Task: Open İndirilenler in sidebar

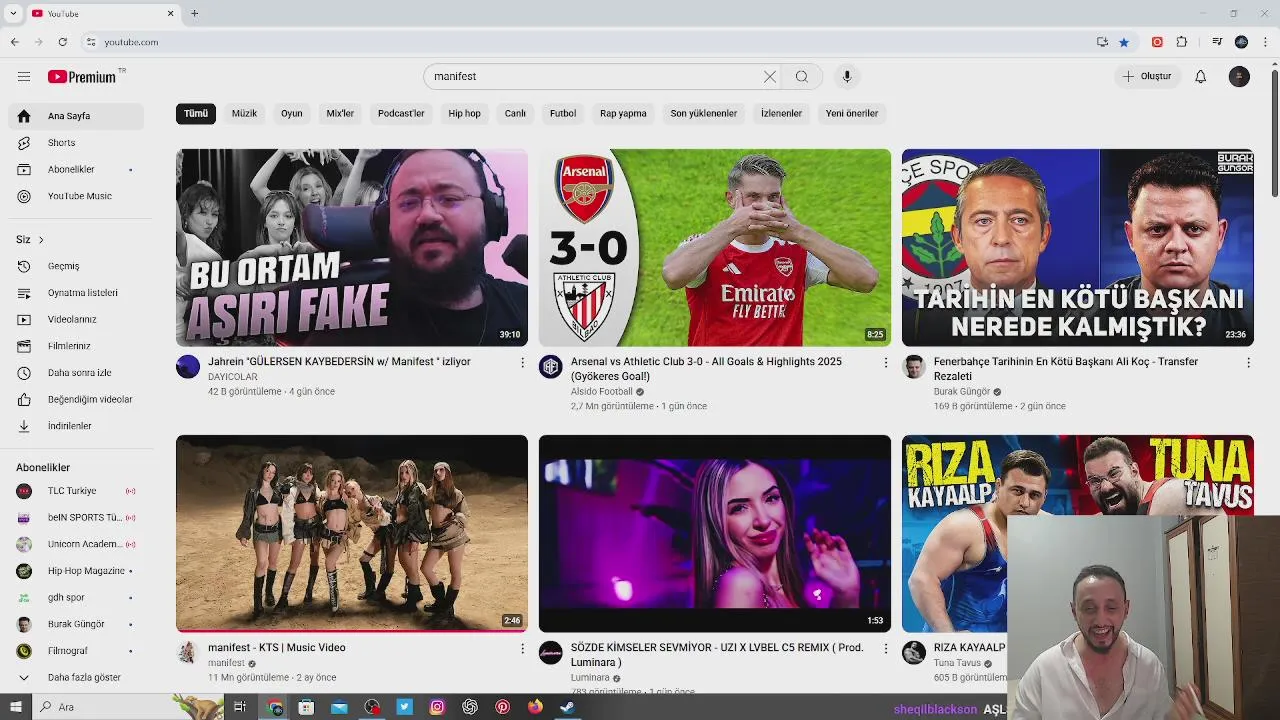Action: [x=76, y=426]
